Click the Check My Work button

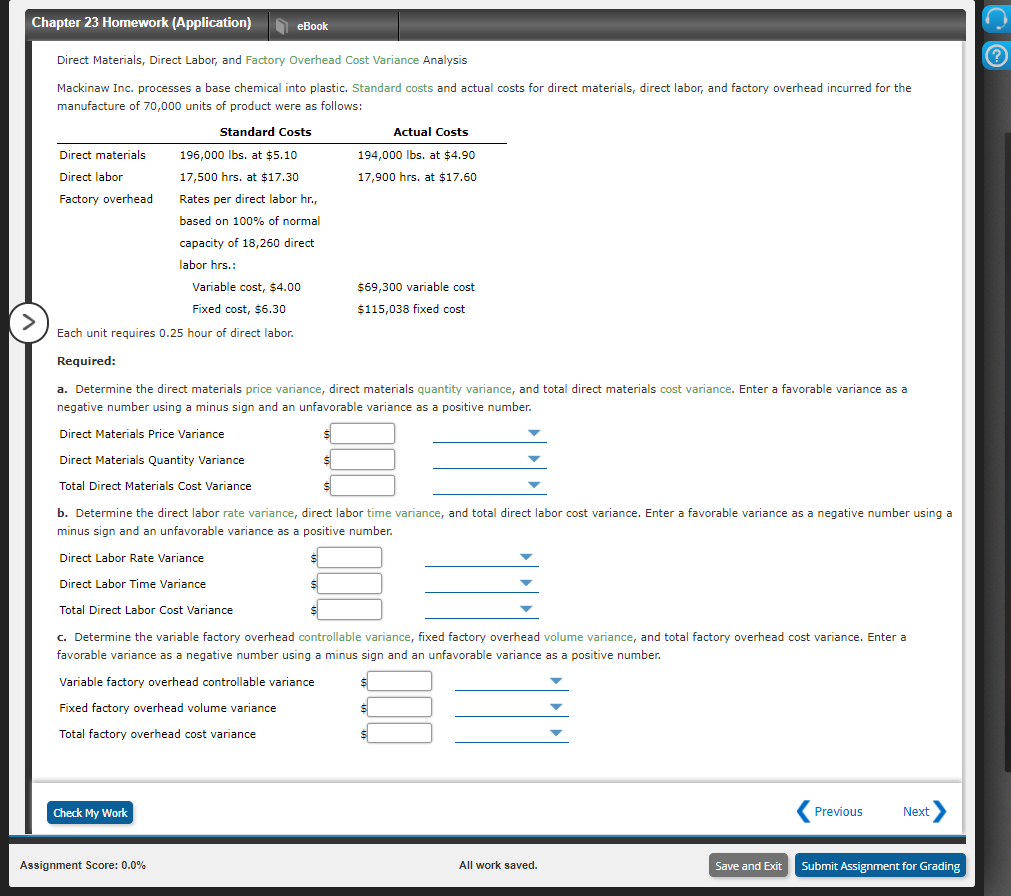[x=90, y=812]
